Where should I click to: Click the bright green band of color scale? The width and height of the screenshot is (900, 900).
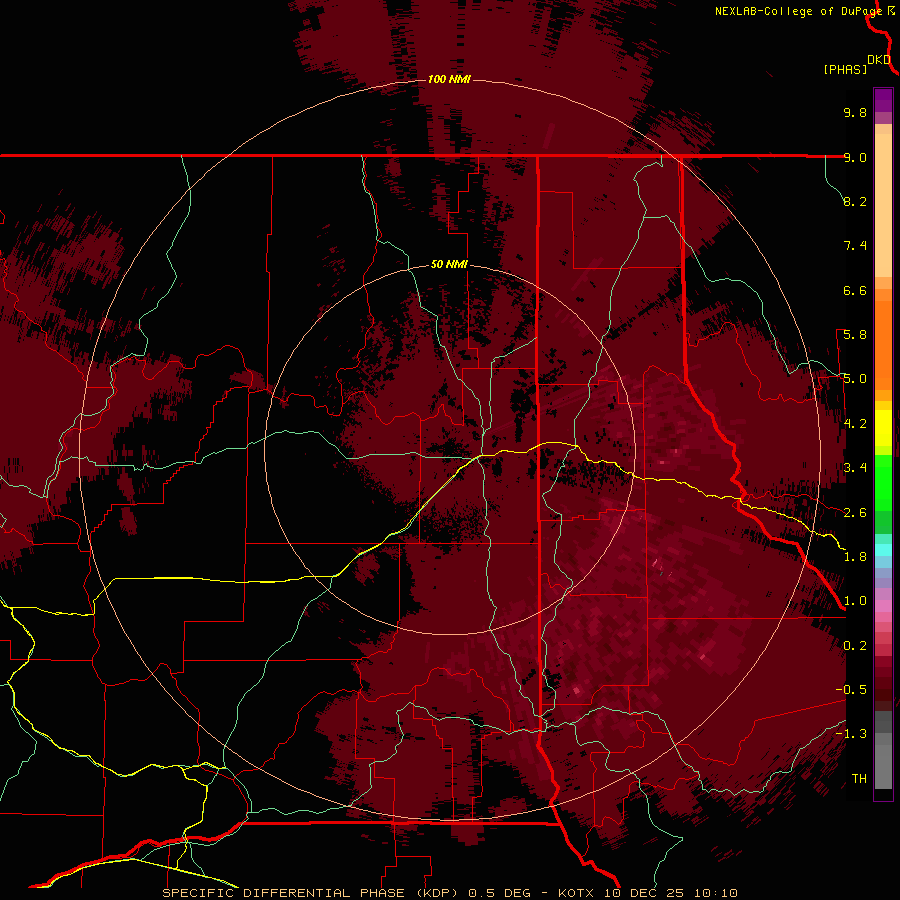click(x=883, y=482)
